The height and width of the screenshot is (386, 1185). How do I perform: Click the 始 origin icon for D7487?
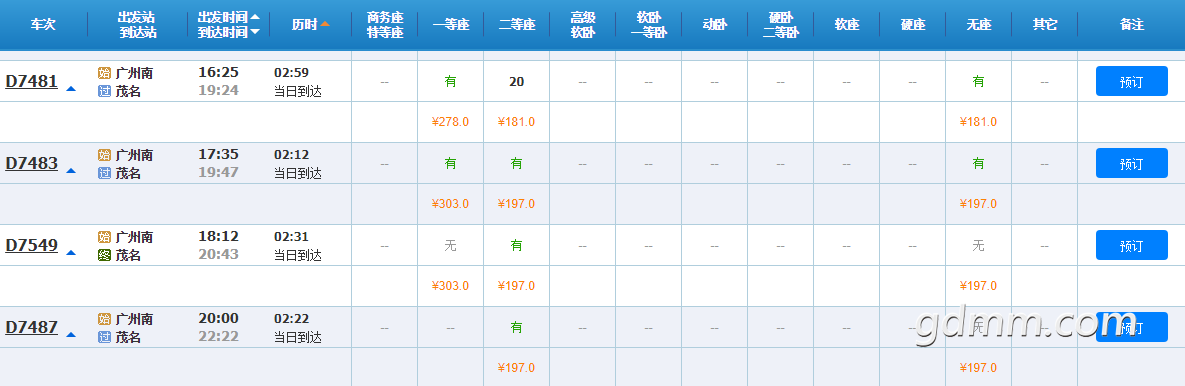tap(104, 319)
